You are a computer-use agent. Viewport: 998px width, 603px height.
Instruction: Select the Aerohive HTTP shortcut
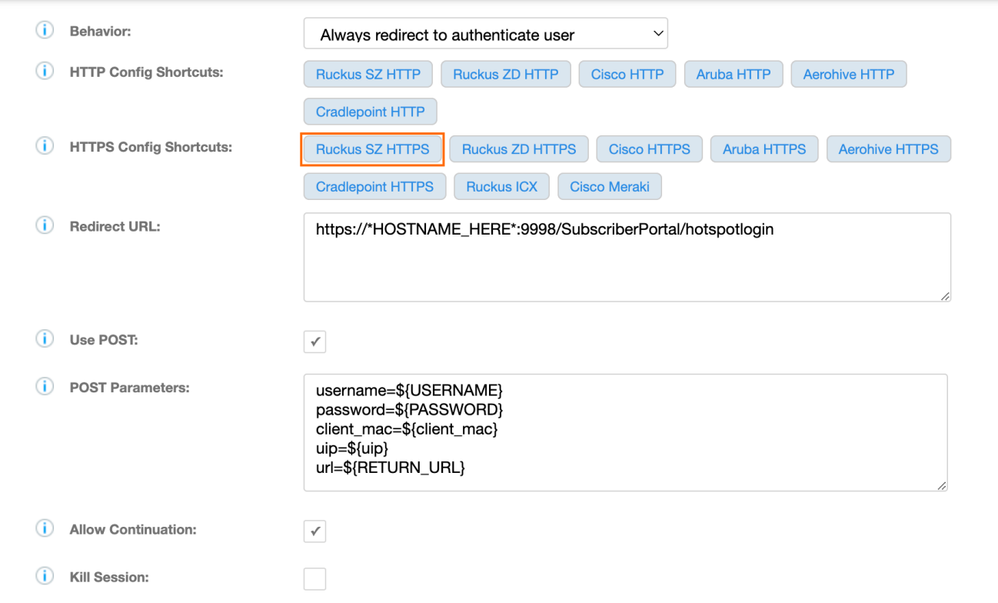[x=848, y=74]
